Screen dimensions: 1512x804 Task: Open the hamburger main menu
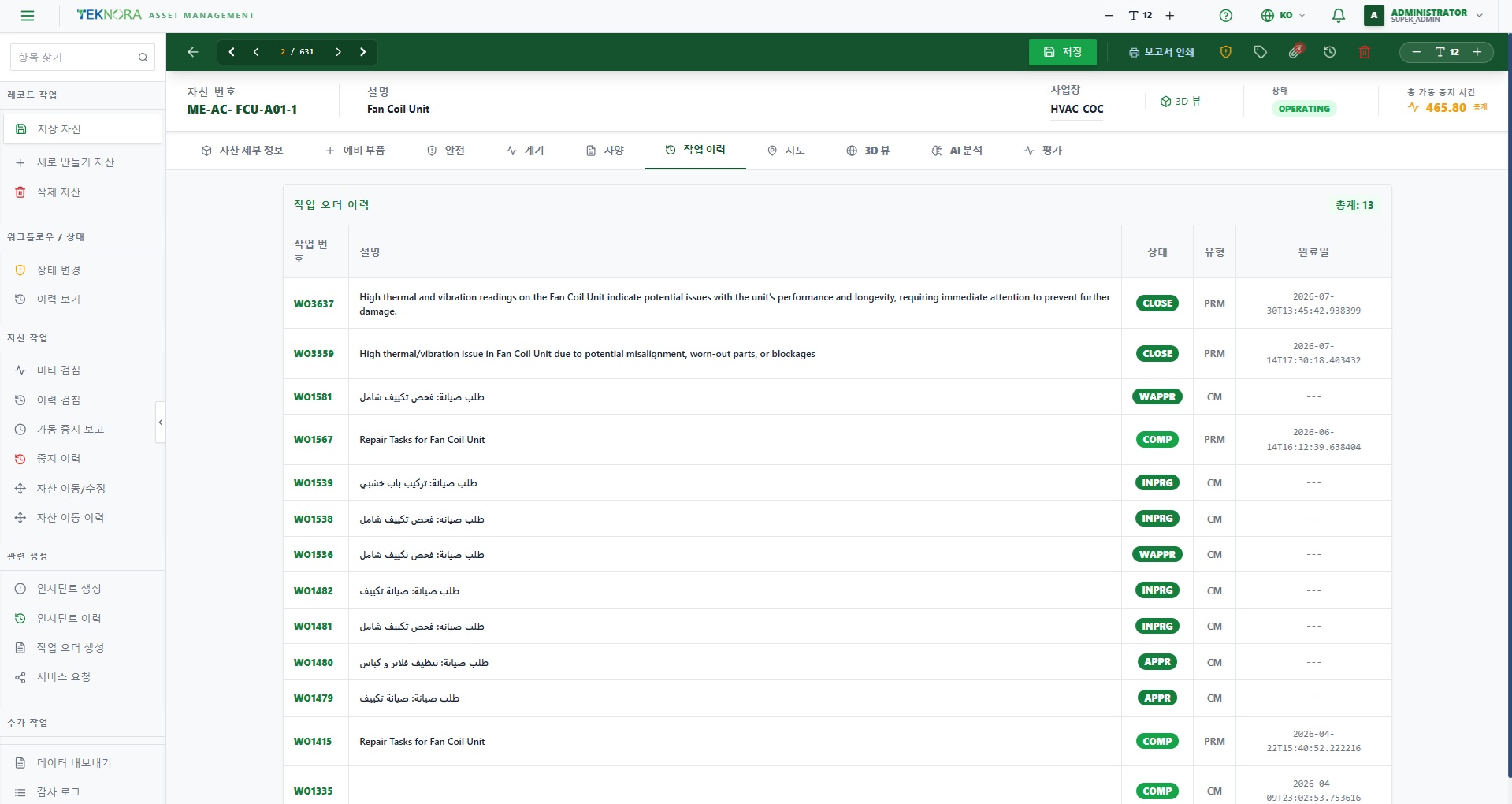[28, 15]
